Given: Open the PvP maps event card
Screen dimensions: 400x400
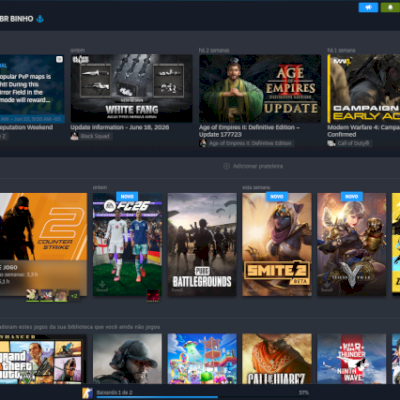Looking at the screenshot, I should coord(32,89).
